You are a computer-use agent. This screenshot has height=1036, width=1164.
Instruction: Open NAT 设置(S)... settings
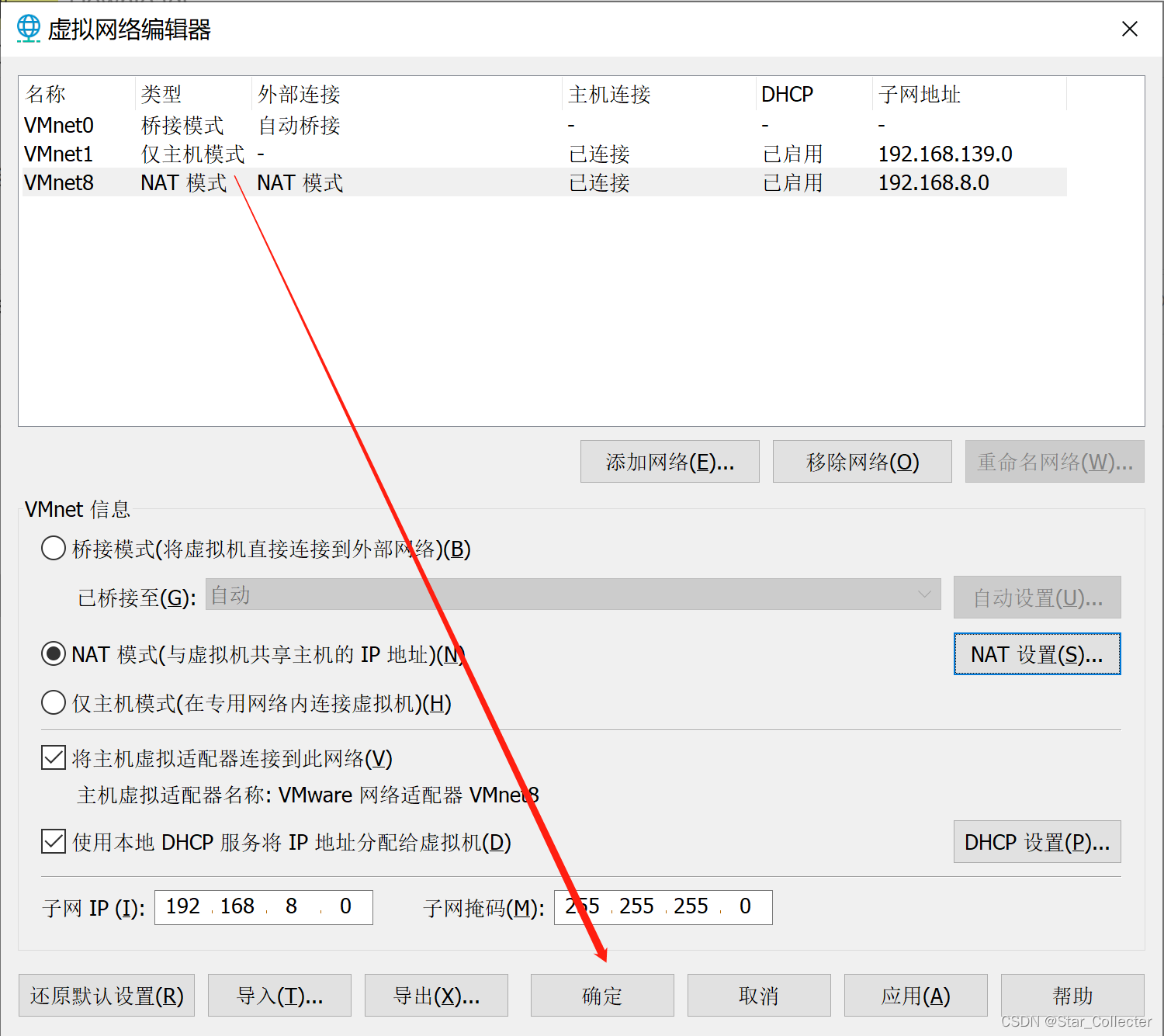point(1038,654)
